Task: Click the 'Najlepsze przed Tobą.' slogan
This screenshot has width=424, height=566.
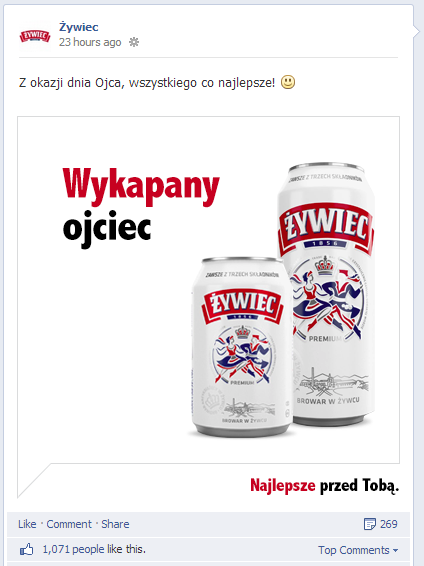Action: point(324,485)
